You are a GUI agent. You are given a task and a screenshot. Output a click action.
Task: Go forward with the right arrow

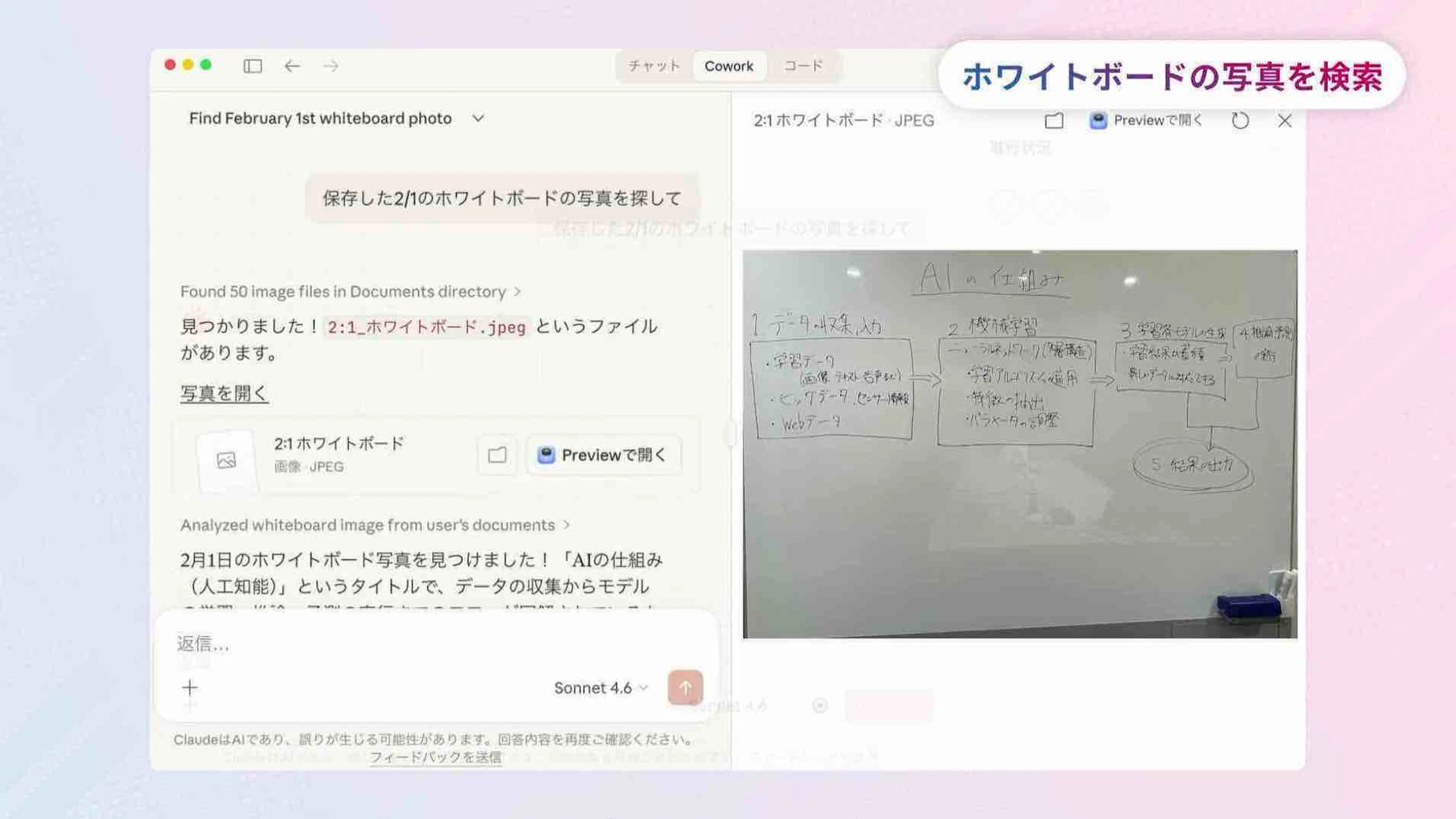331,66
